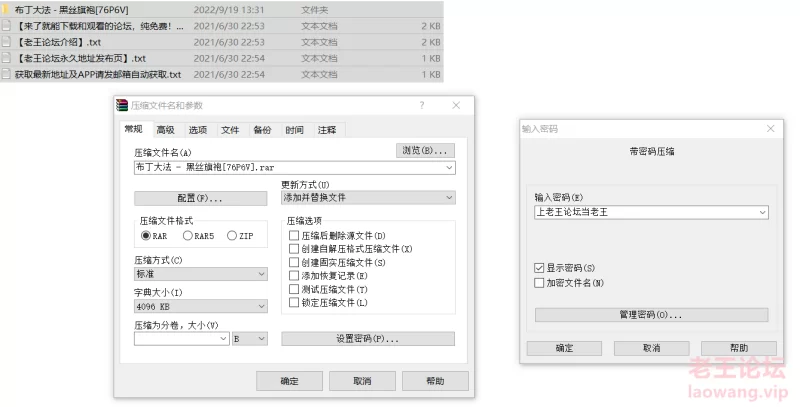Image resolution: width=800 pixels, height=407 pixels.
Task: Open the 输入密码 field dropdown arrow
Action: click(x=763, y=212)
